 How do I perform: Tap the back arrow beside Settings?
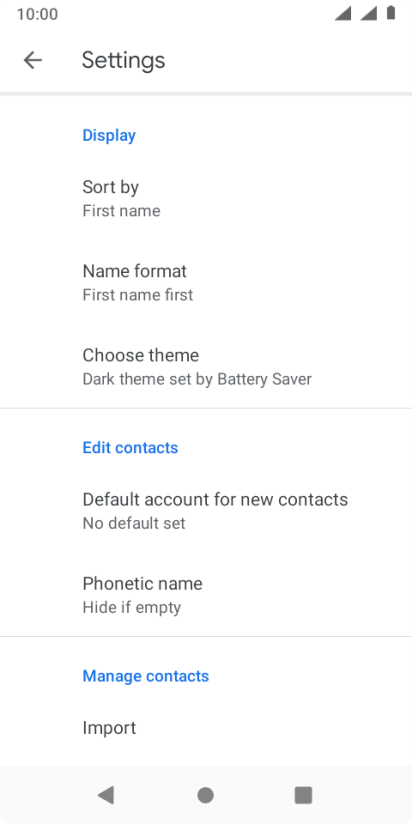33,60
